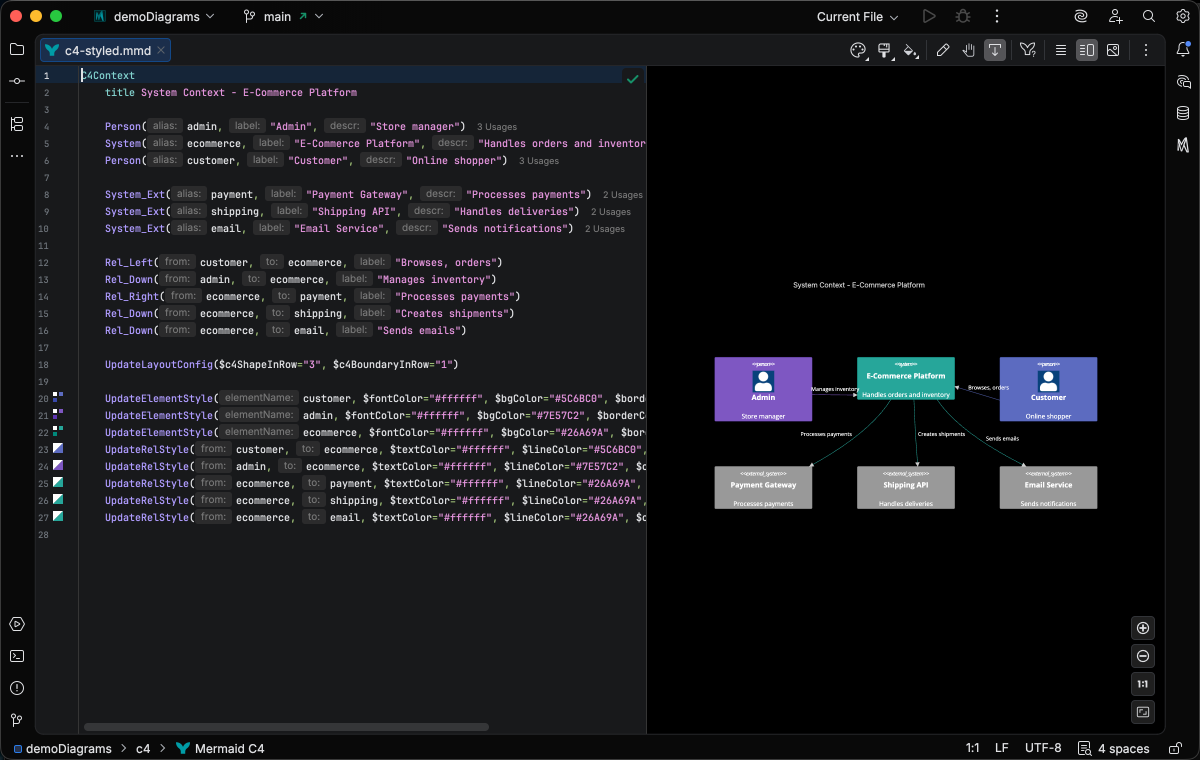Select the c4-styled.mmd editor tab
Image resolution: width=1200 pixels, height=760 pixels.
point(106,50)
